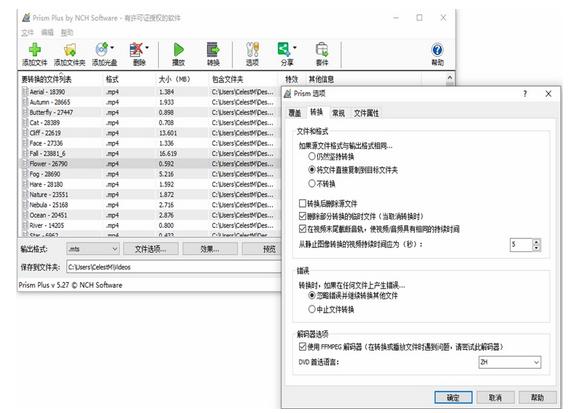Screen dimensions: 583x413
Task: Open Options via the tools icon
Action: [252, 49]
